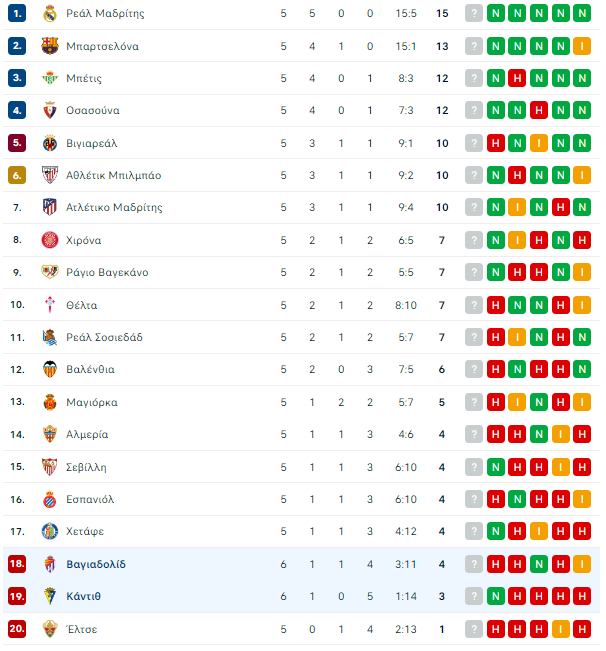Click Barcelona's orange draw result badge
The image size is (606, 651).
coord(582,46)
